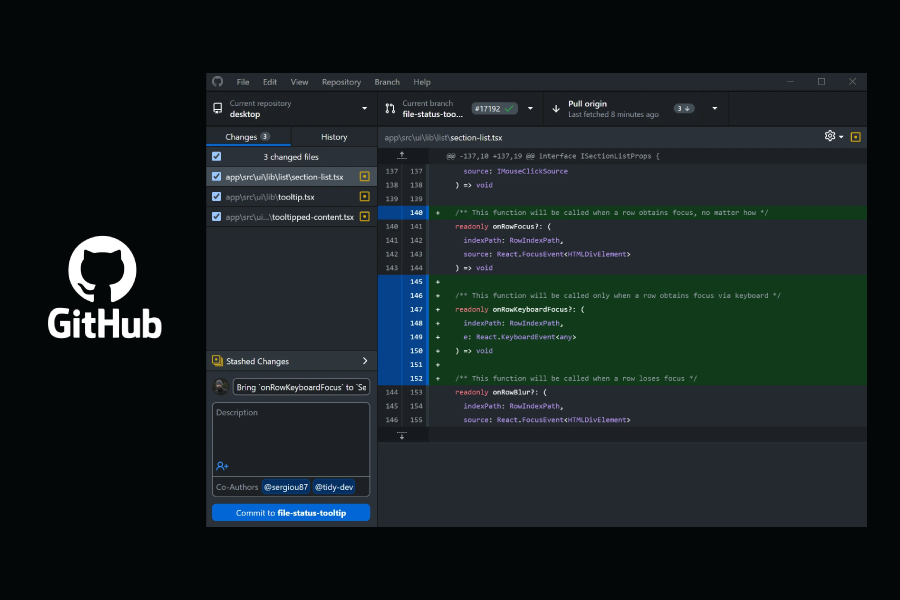This screenshot has width=900, height=600.
Task: Toggle the select-all changed files checkbox
Action: [x=217, y=157]
